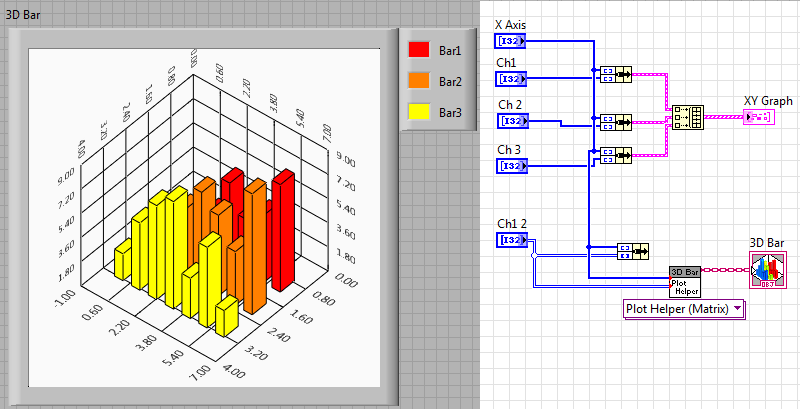Screen dimensions: 800x409
Task: Click the Ch1 2 label text
Action: 512,223
